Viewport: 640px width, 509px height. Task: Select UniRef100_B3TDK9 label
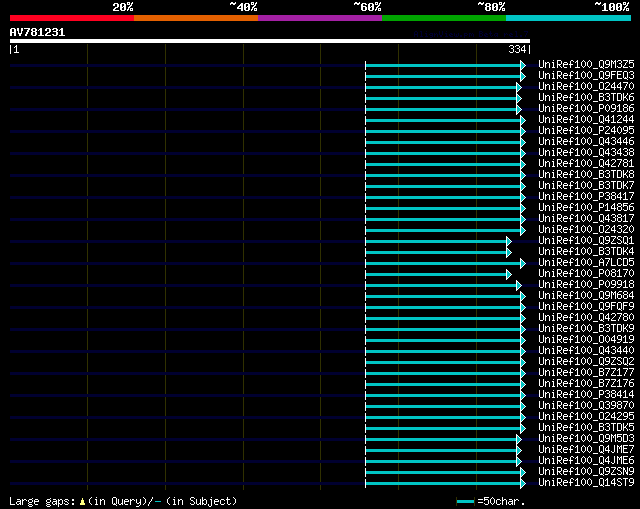coord(586,329)
